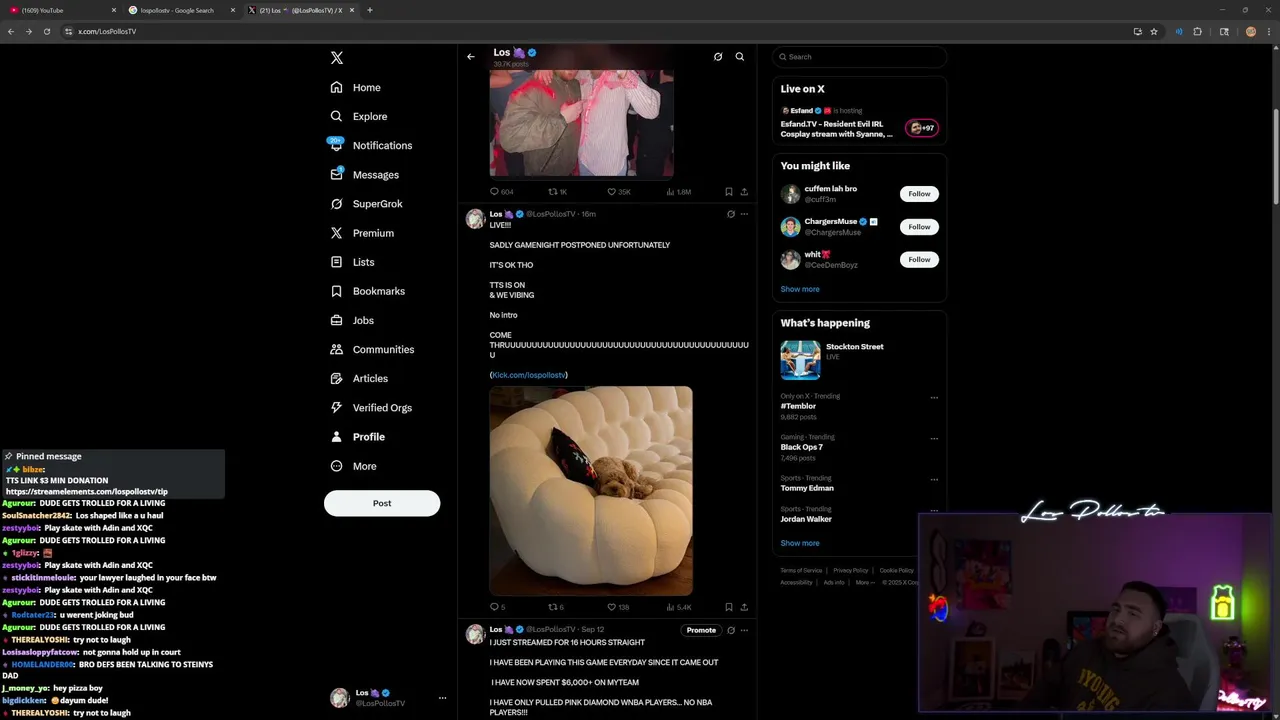Screen dimensions: 1280x720
Task: Open account menu dots beside LosPollosTV
Action: coord(442,698)
